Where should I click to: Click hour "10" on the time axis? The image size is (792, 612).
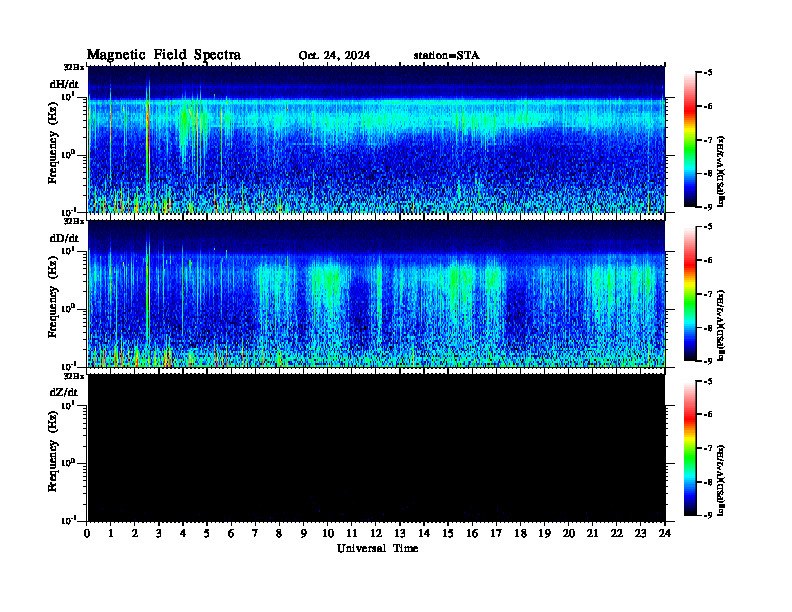coord(328,534)
